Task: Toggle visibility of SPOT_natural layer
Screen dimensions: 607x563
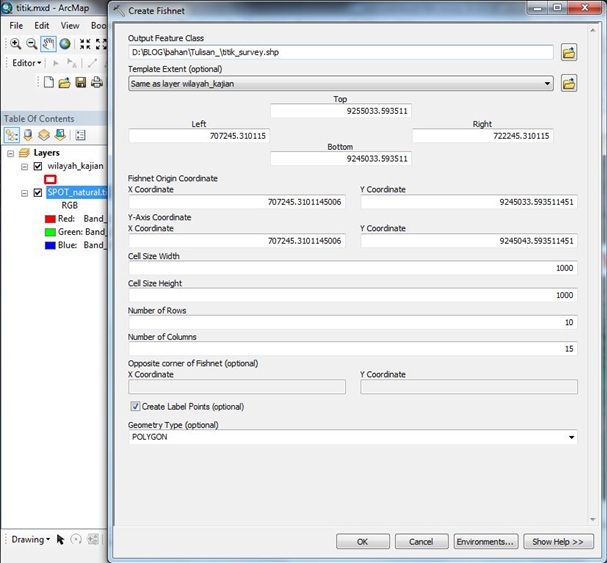Action: click(x=38, y=192)
